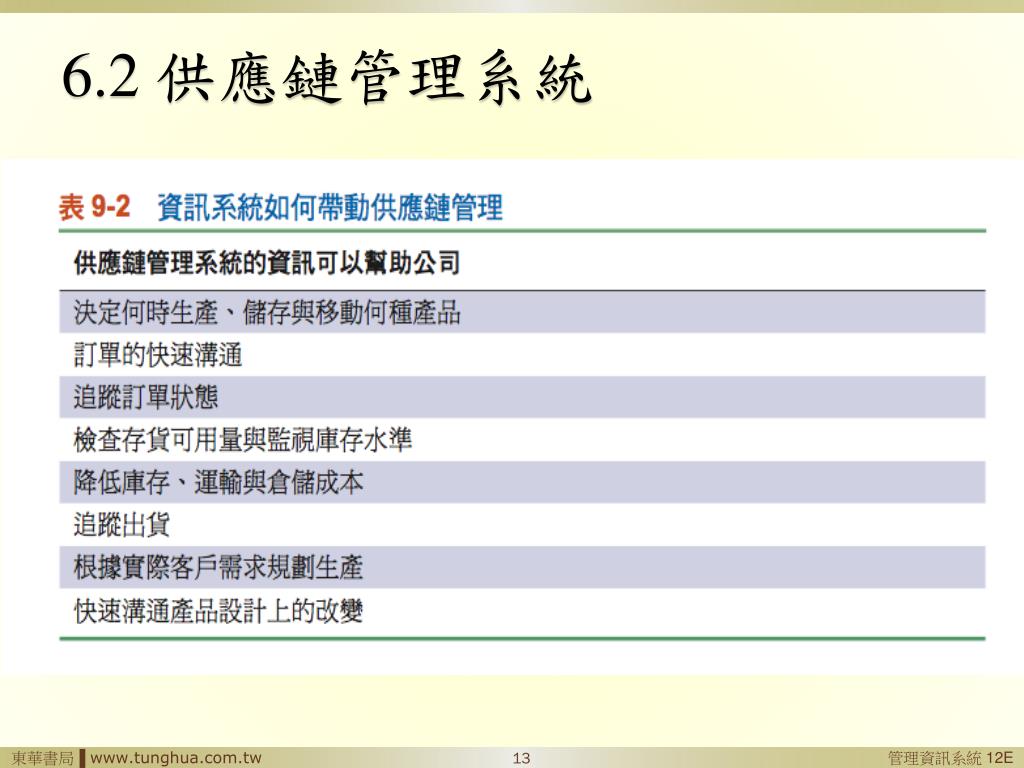Select the row 檢查存貨可用量與監視庫存水準
This screenshot has width=1024, height=768.
pyautogui.click(x=522, y=440)
